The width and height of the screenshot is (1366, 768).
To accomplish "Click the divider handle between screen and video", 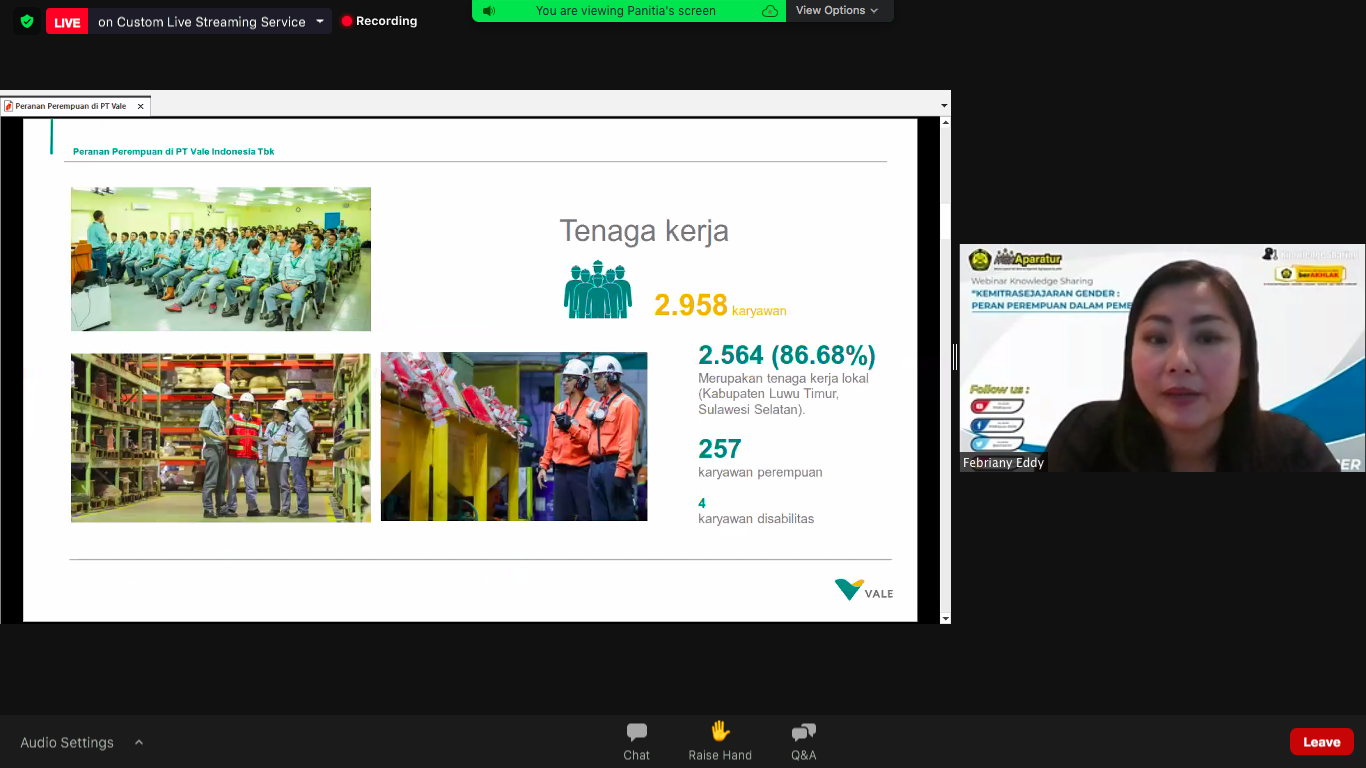I will pyautogui.click(x=955, y=357).
